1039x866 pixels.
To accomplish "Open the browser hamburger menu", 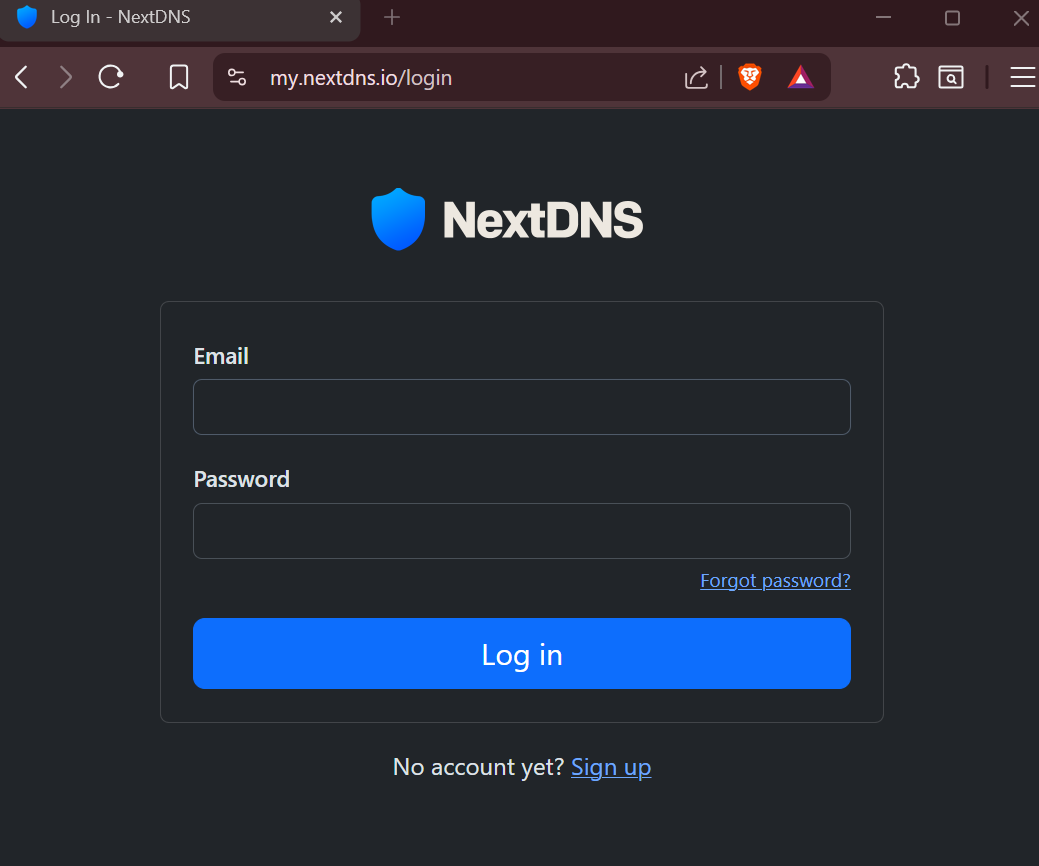I will [x=1022, y=76].
